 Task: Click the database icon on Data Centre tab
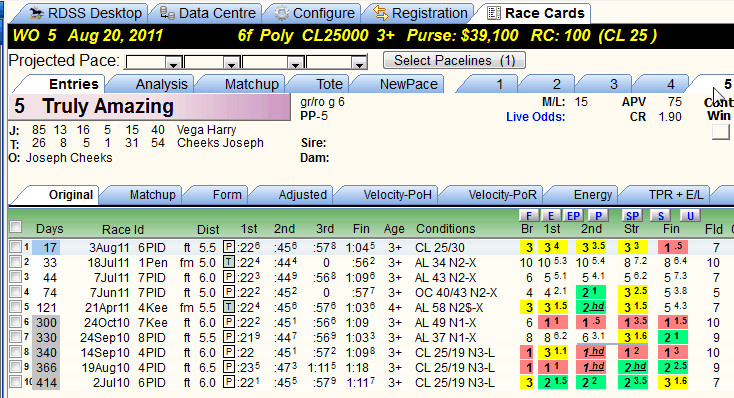[167, 13]
